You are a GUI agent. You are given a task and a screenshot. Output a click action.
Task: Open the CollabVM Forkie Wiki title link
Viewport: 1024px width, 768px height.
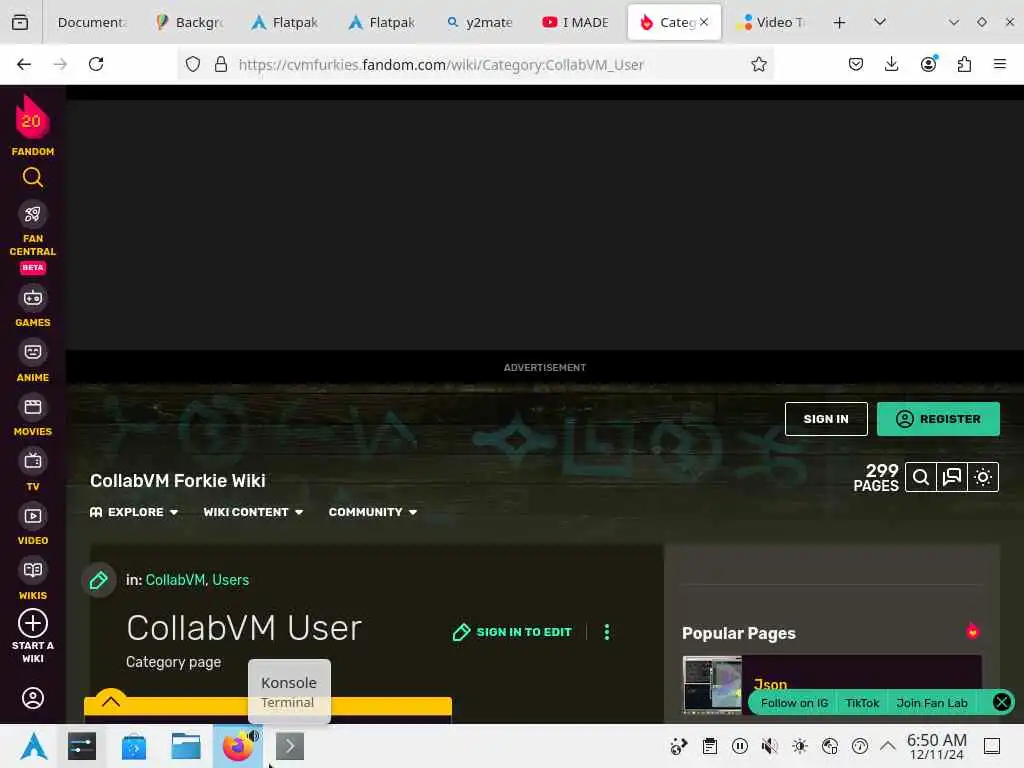pos(178,481)
